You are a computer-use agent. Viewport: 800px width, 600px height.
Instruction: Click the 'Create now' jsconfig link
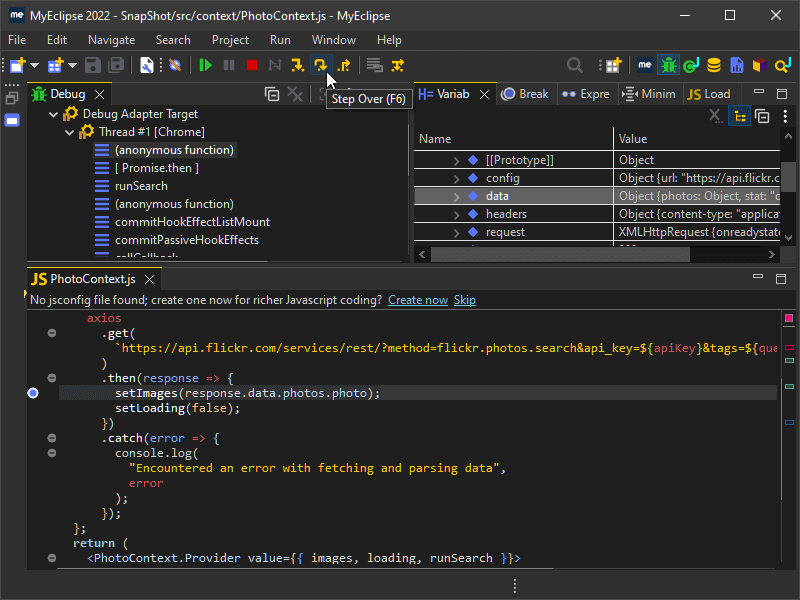click(x=417, y=300)
